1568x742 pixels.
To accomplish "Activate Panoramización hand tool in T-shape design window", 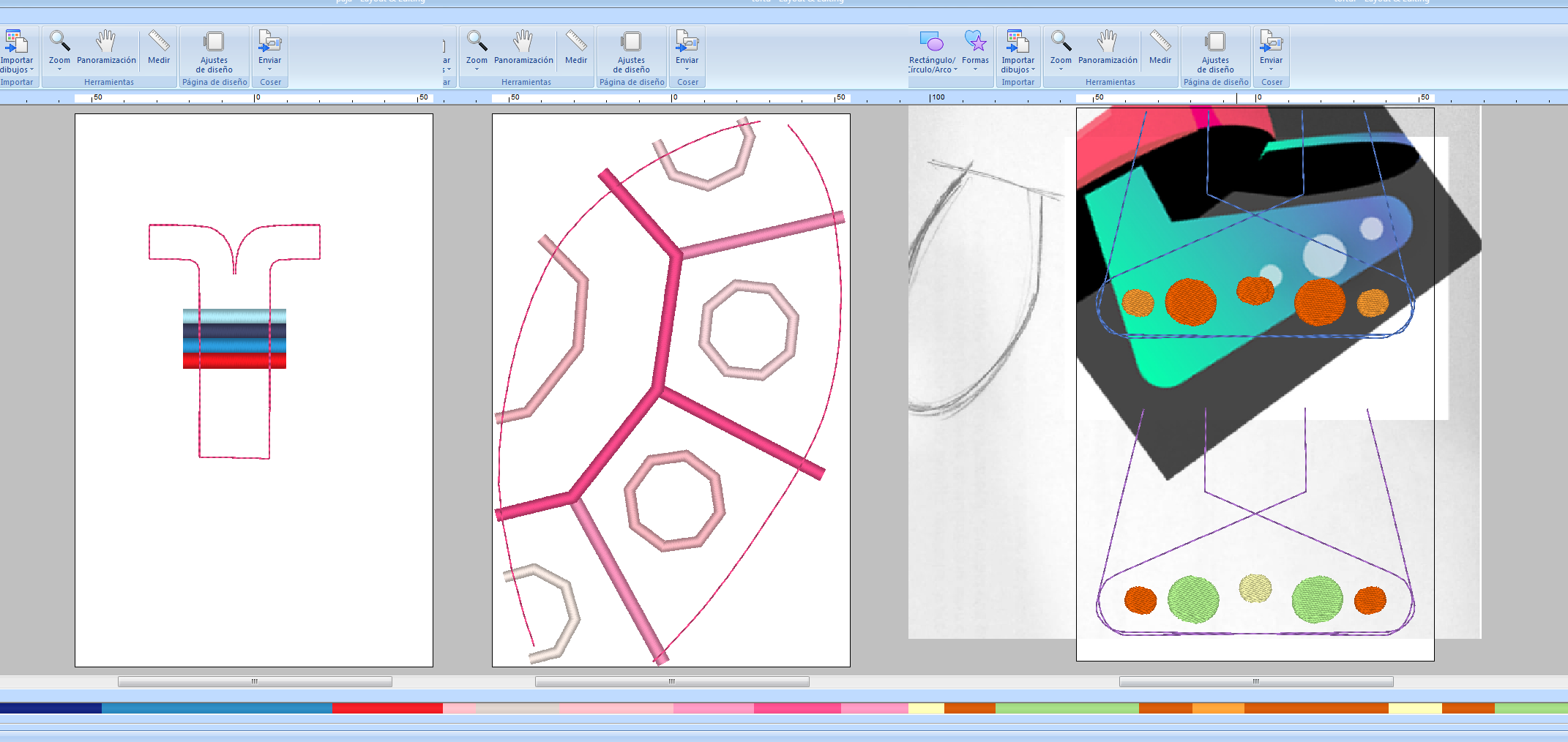I will point(106,41).
